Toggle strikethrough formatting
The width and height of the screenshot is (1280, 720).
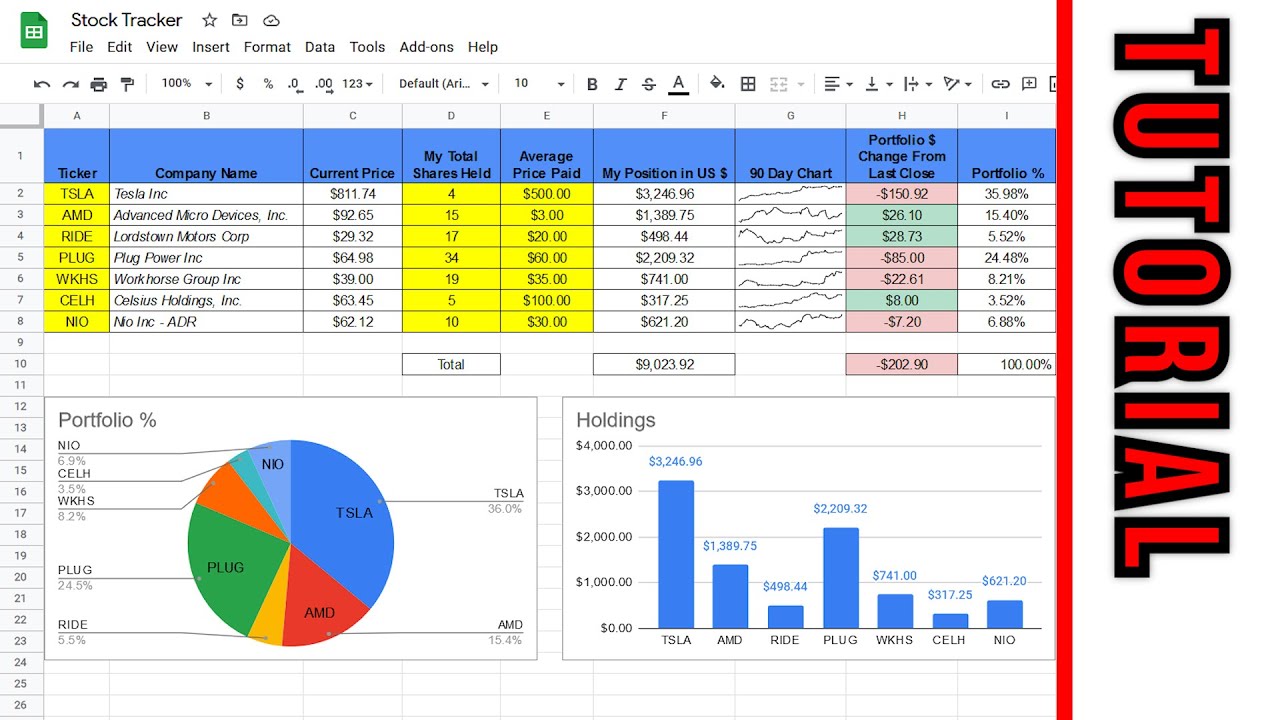coord(649,84)
